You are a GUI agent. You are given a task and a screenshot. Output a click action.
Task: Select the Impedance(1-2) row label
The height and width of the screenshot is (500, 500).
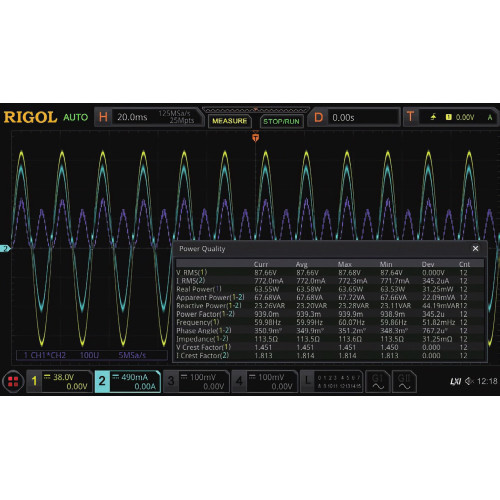pyautogui.click(x=202, y=339)
